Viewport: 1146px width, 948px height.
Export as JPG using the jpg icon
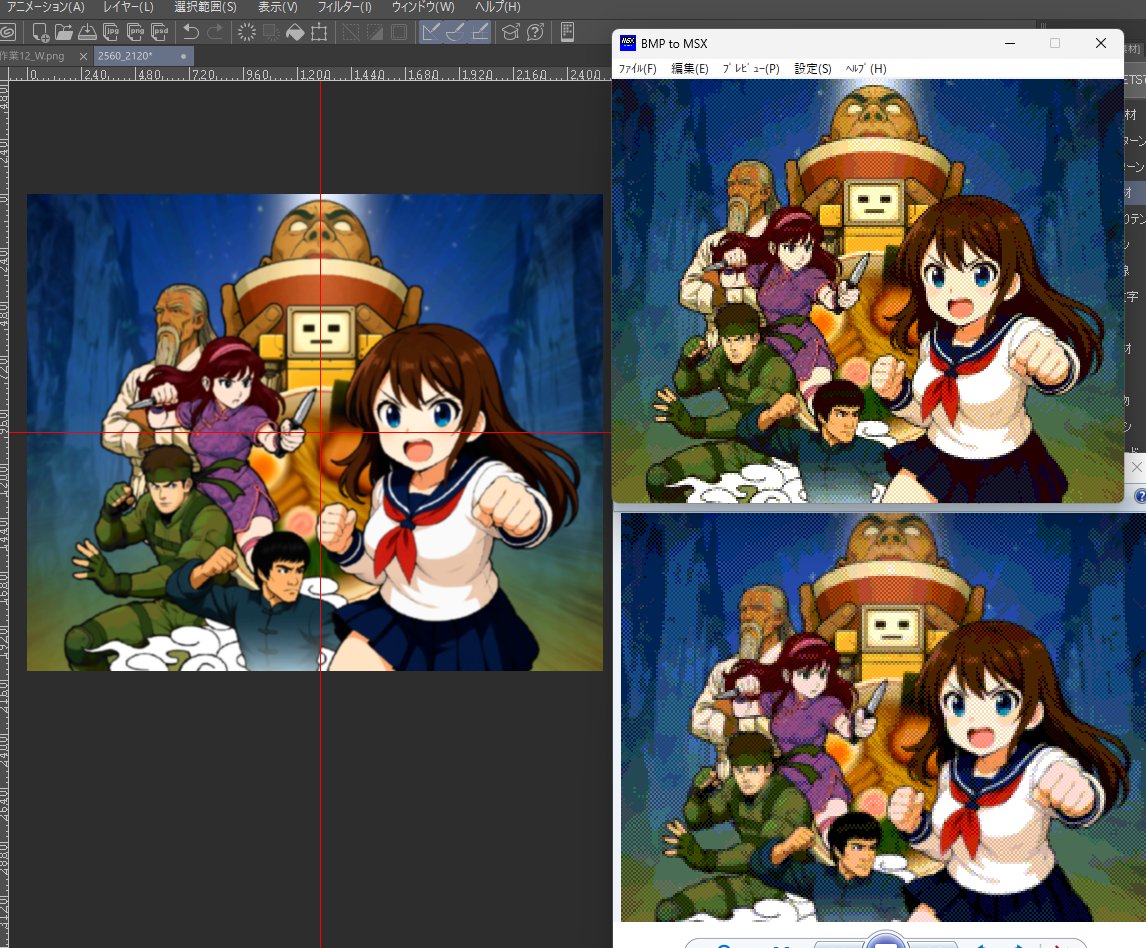point(111,32)
